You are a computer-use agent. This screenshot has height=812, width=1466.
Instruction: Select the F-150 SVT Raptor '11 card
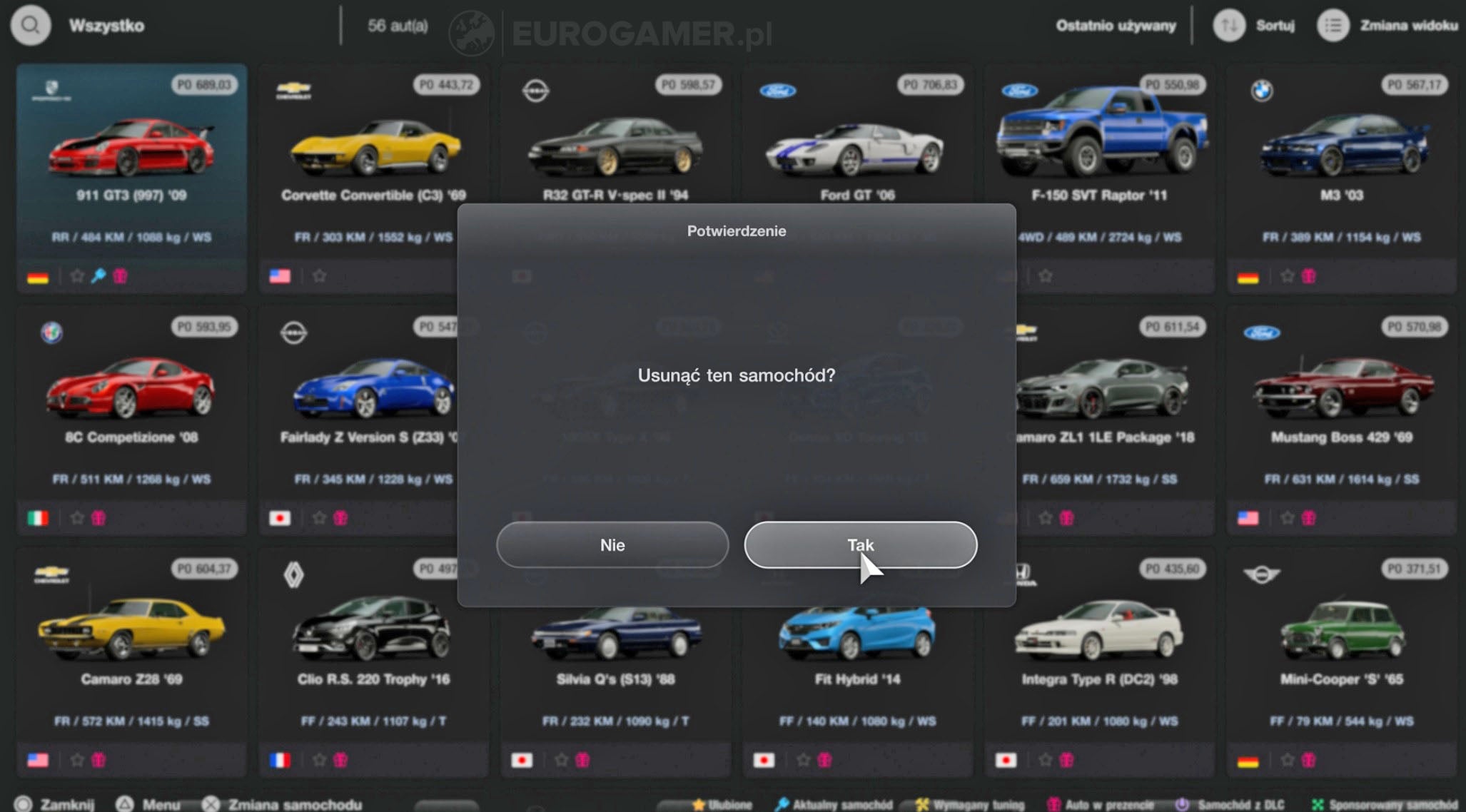1099,178
